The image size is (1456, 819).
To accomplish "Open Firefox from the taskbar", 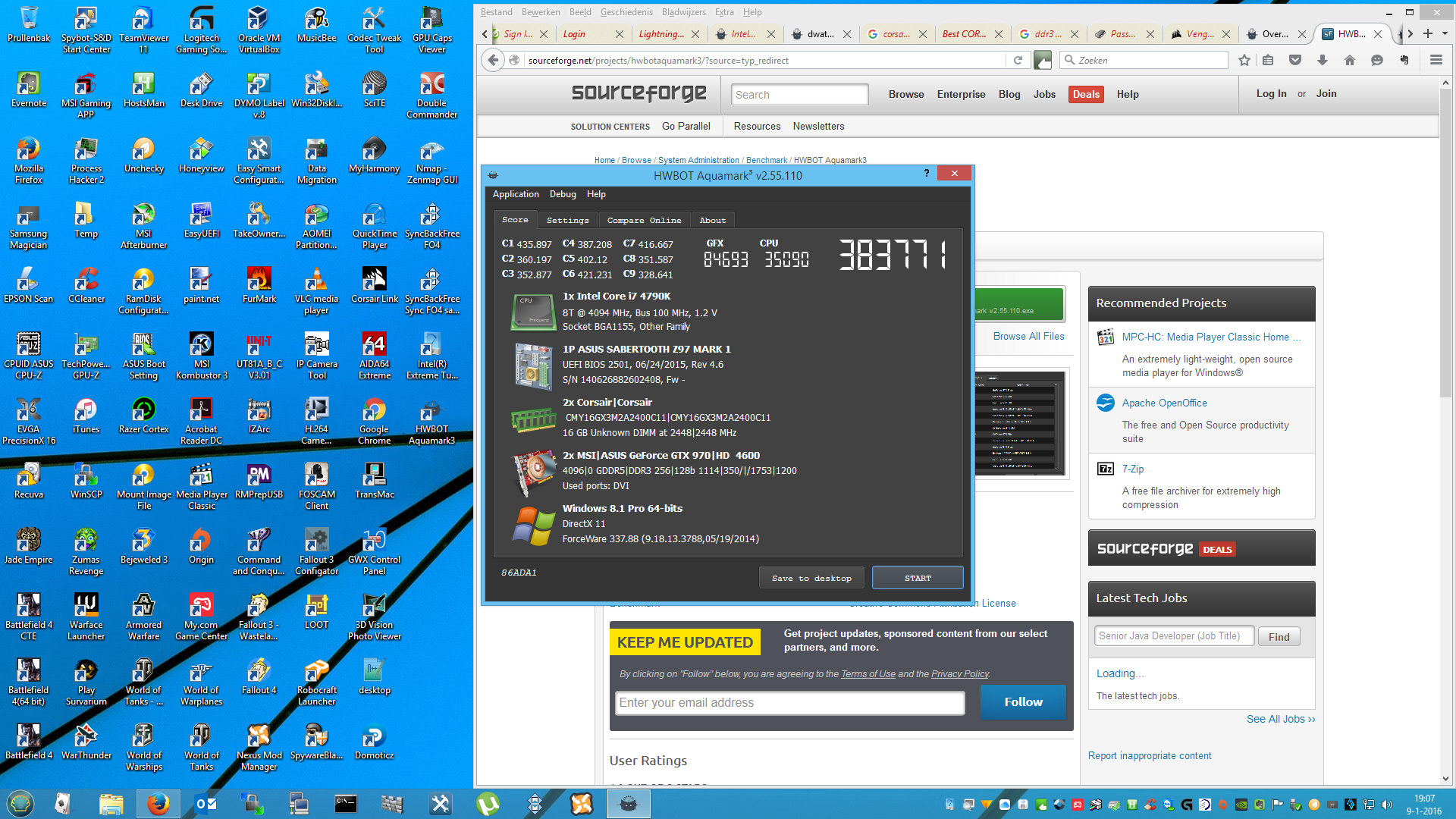I will tap(158, 804).
